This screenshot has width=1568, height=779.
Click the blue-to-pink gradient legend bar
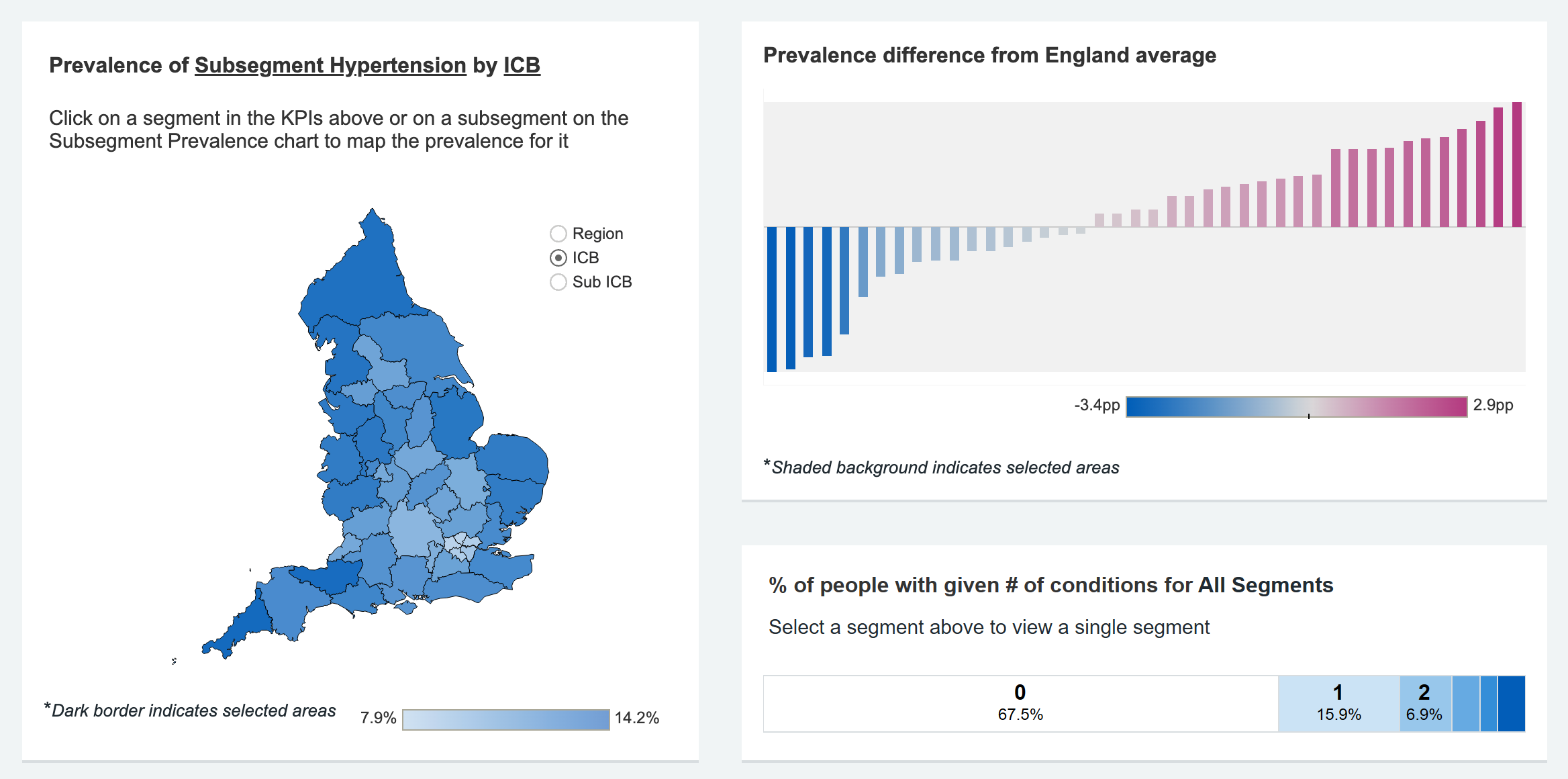click(x=1296, y=407)
